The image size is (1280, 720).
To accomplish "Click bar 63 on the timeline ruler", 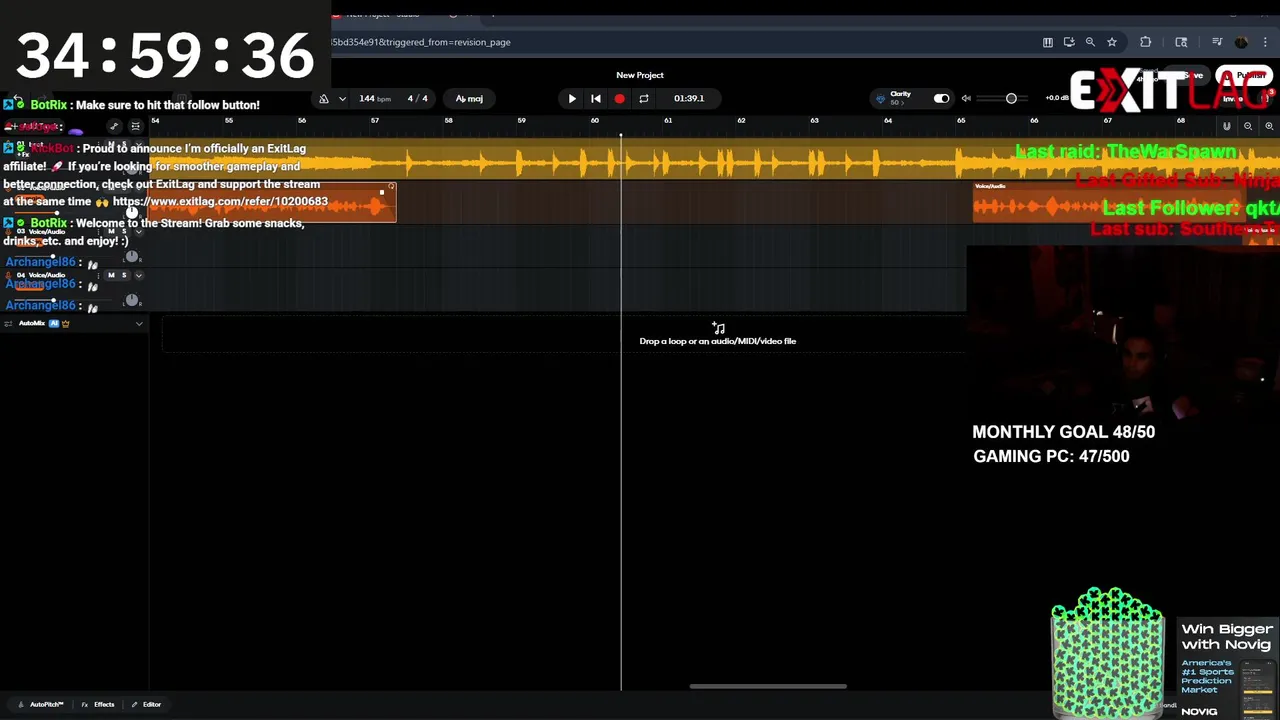I will coord(814,121).
